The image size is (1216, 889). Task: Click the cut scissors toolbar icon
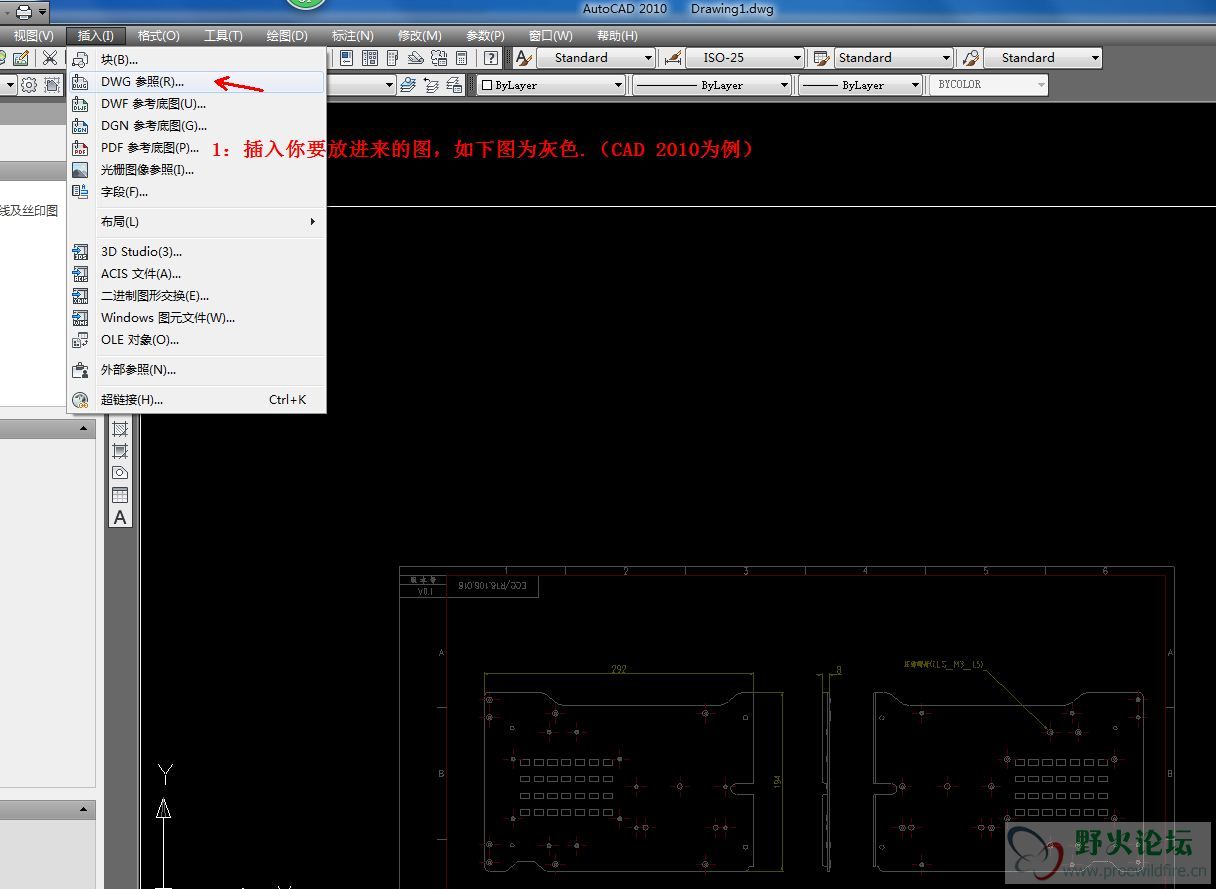tap(49, 58)
